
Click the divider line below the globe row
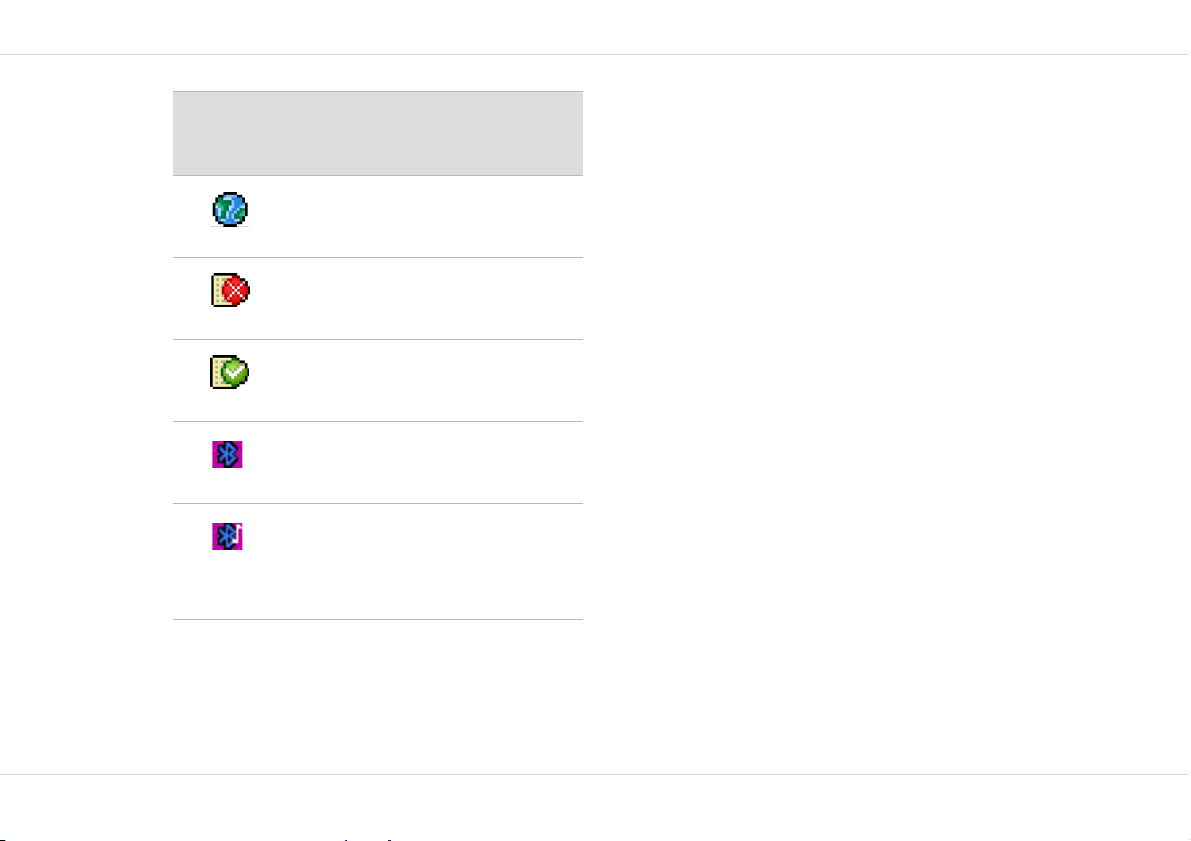coord(378,258)
